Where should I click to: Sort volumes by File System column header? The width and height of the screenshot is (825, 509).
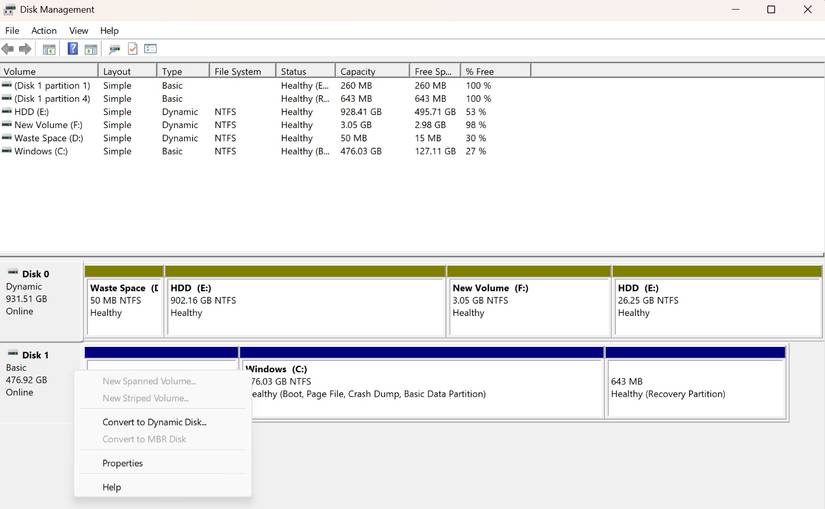tap(238, 71)
